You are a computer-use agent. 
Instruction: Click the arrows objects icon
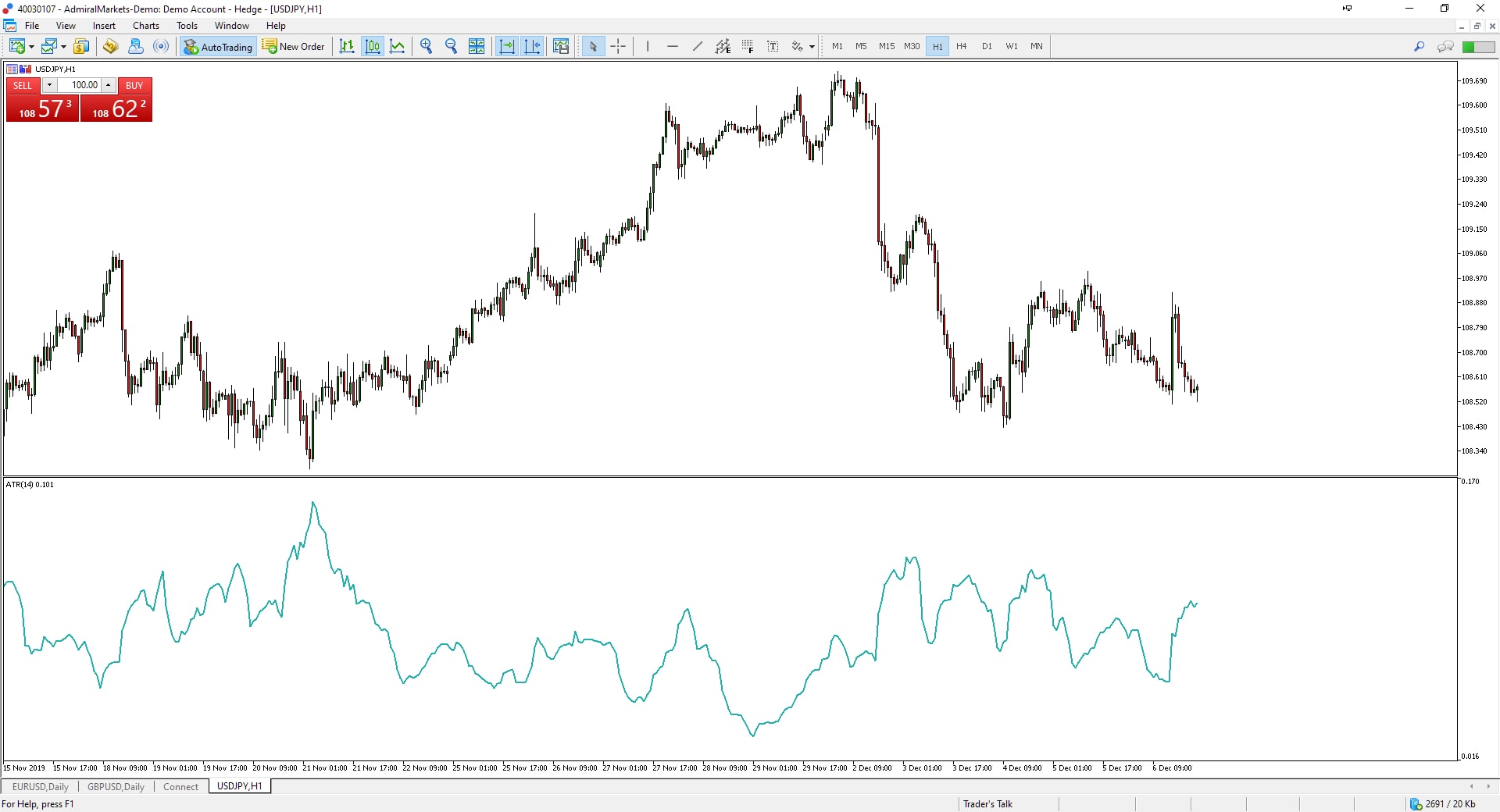798,47
